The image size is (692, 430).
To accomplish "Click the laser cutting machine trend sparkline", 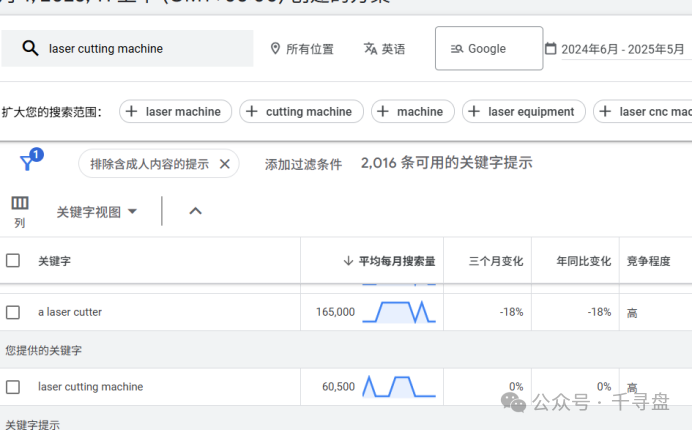I will (399, 387).
